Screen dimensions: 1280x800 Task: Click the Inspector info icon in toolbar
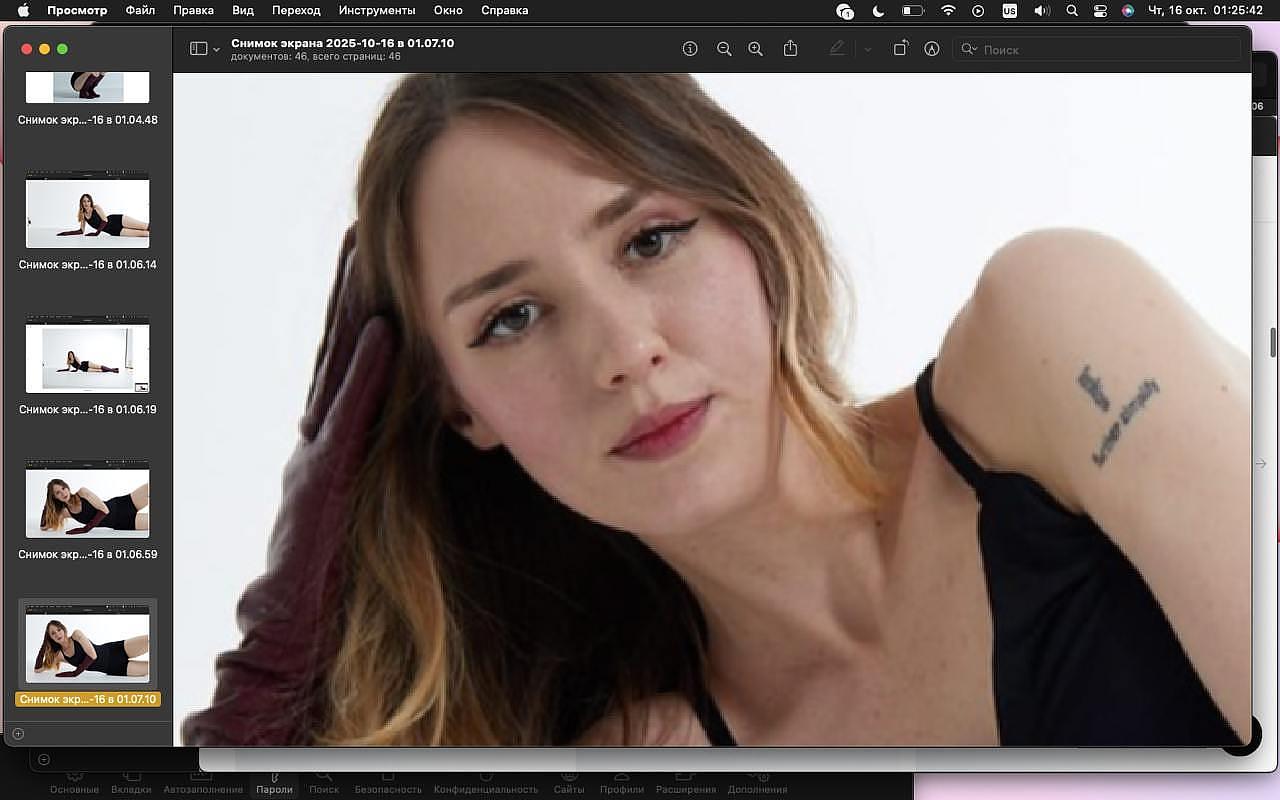[690, 49]
